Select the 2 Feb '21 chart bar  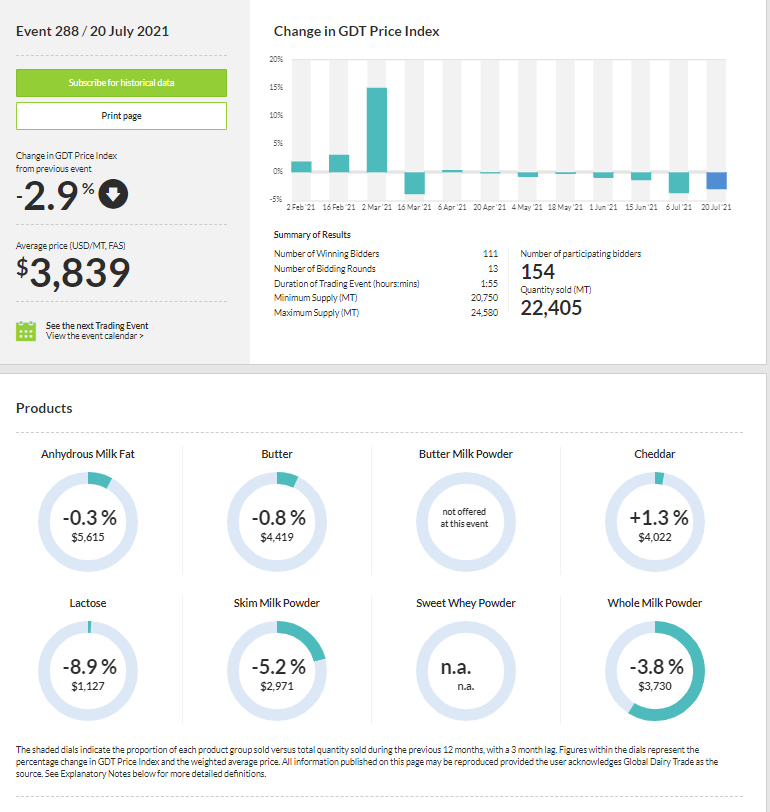(x=301, y=167)
